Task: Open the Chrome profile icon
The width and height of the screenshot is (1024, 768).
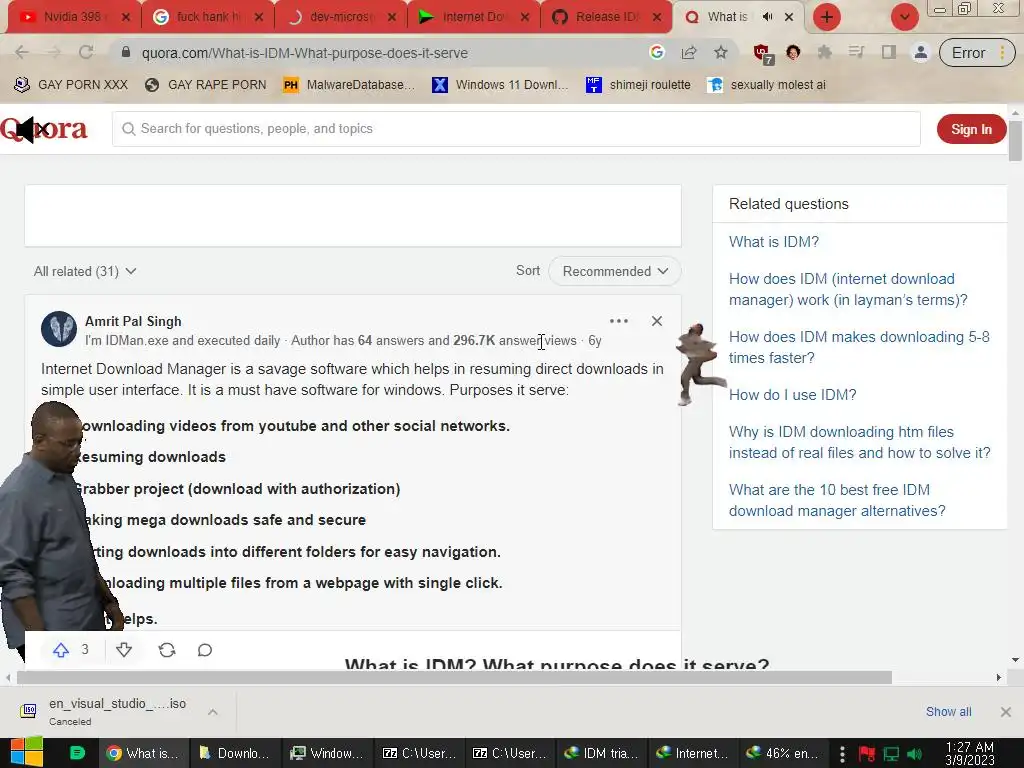Action: pos(921,52)
